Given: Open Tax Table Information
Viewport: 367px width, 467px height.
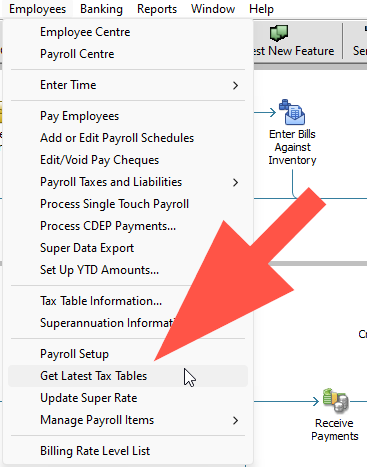Looking at the screenshot, I should (x=128, y=301).
